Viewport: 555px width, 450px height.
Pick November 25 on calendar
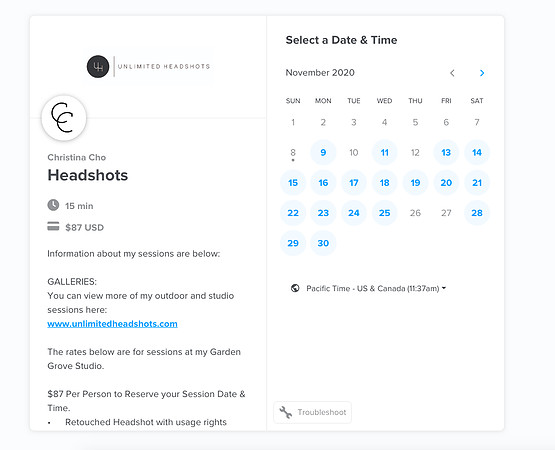[384, 213]
